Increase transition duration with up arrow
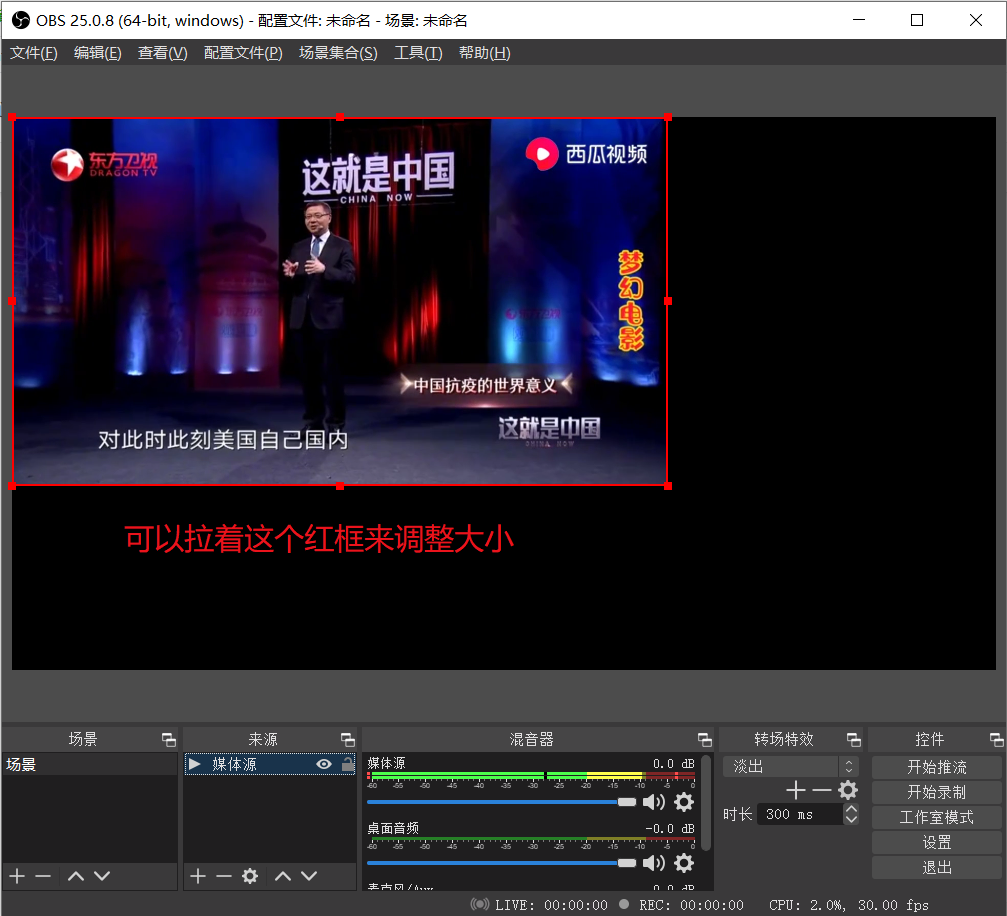The height and width of the screenshot is (916, 1007). click(851, 809)
